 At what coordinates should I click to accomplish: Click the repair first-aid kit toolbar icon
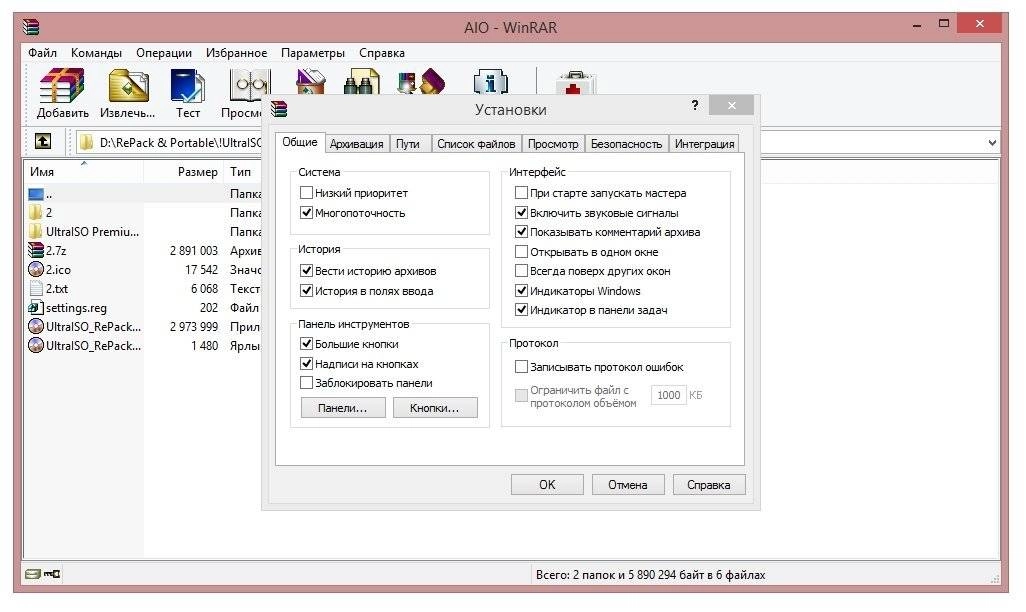[x=575, y=83]
